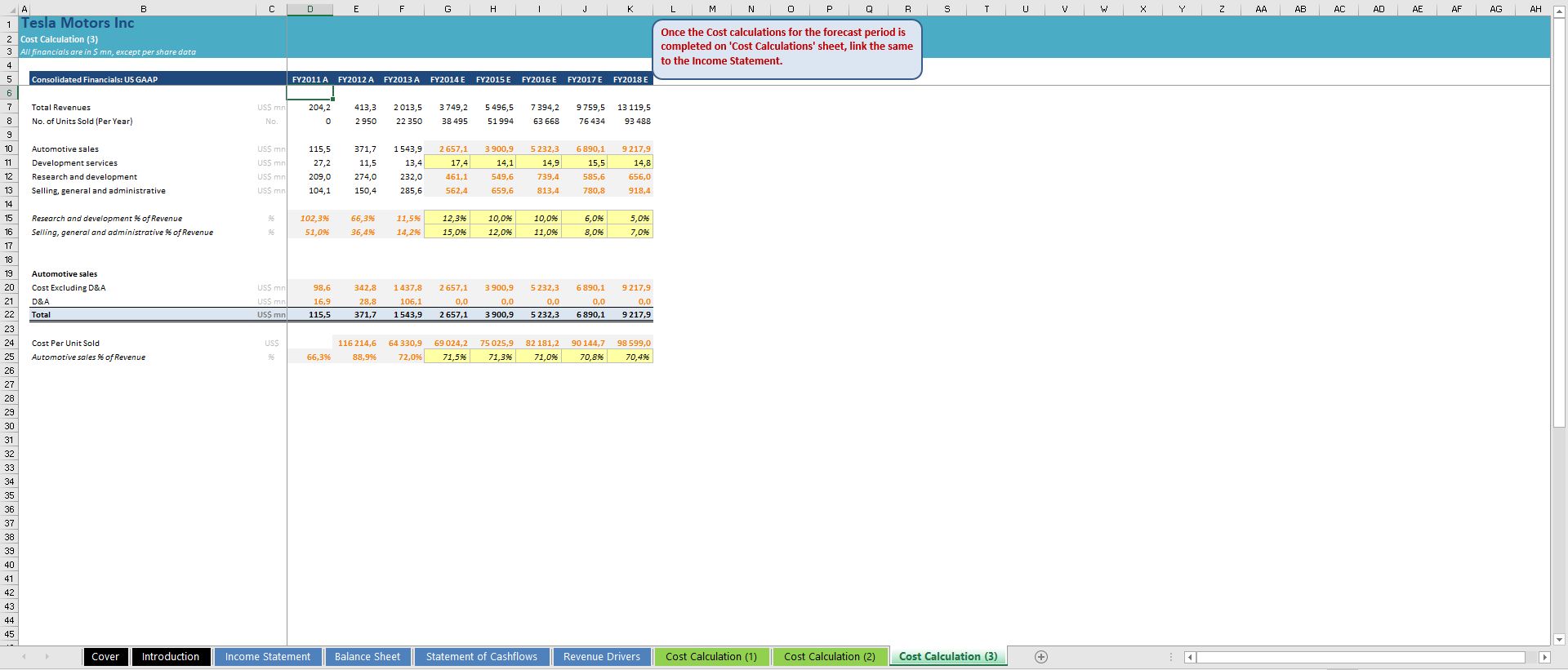Click 'Cost Per Unit Sold' row label
Image resolution: width=1568 pixels, height=670 pixels.
pyautogui.click(x=65, y=344)
